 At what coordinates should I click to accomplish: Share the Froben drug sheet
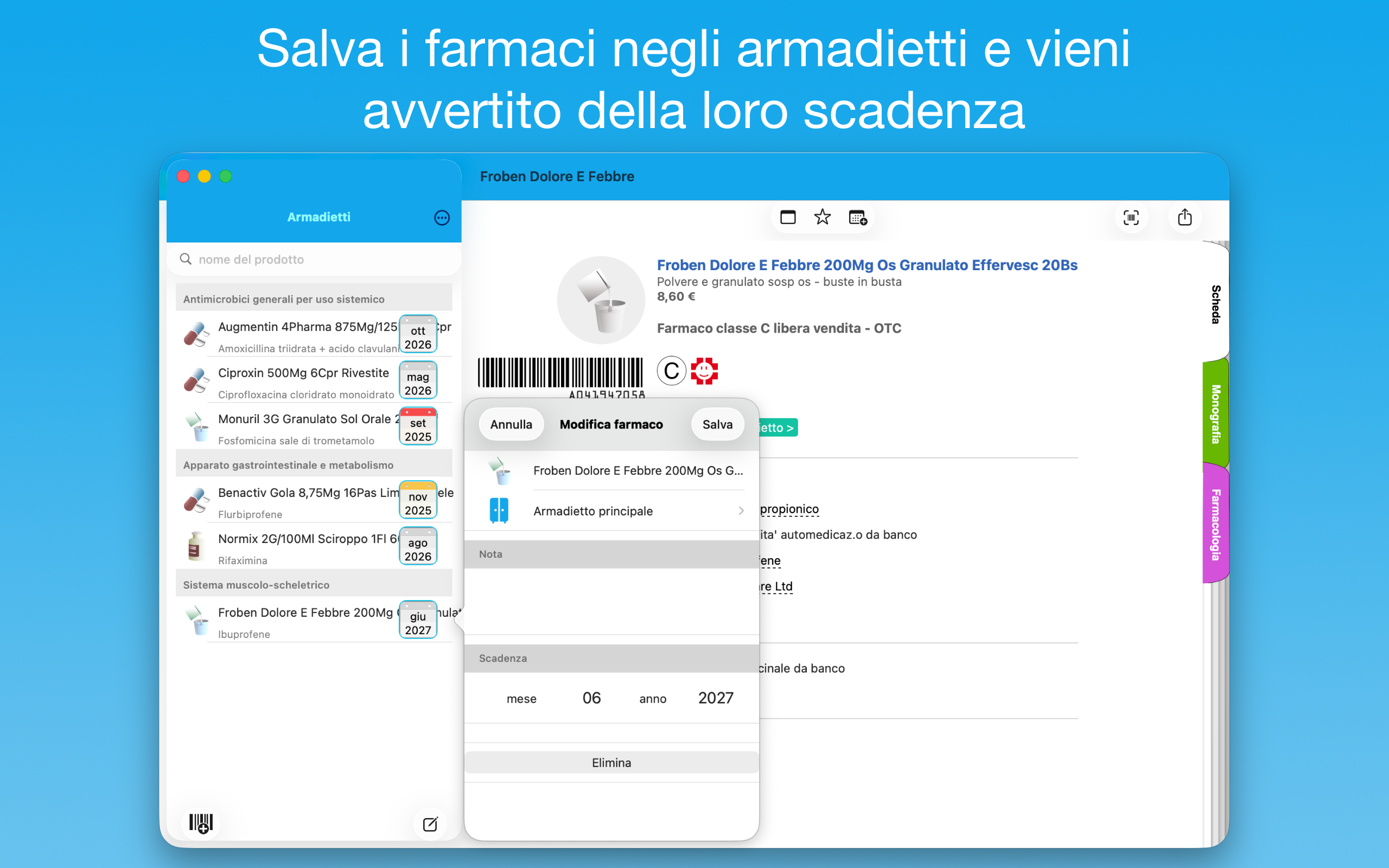(1184, 217)
